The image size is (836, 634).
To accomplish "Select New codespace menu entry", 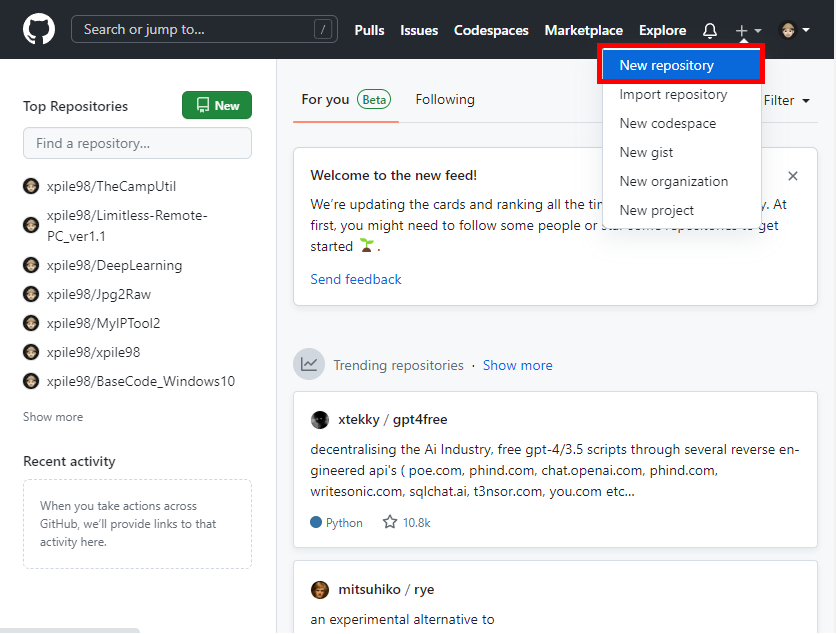I will [681, 123].
